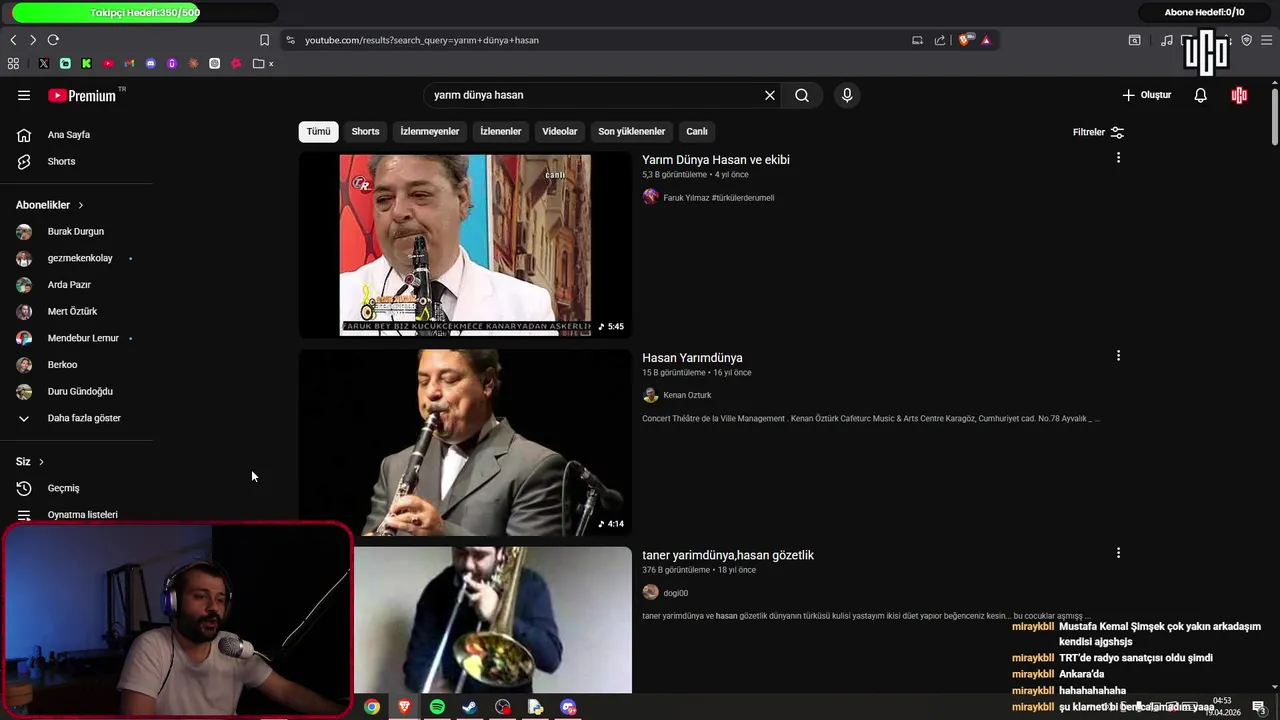This screenshot has height=720, width=1280.
Task: Bookmark this page with bookmark icon
Action: 264,40
